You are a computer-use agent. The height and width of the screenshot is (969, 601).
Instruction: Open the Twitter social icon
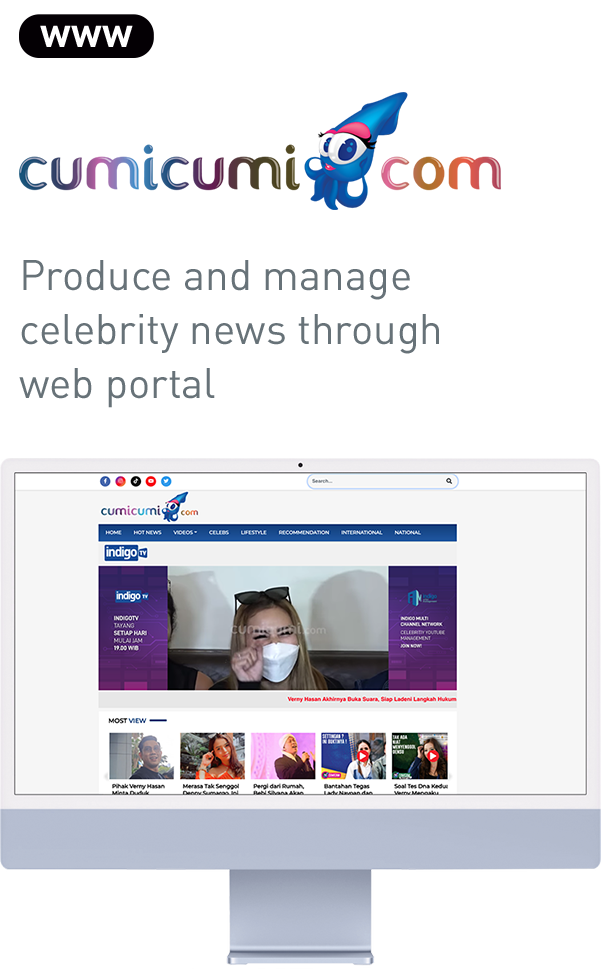coord(166,481)
